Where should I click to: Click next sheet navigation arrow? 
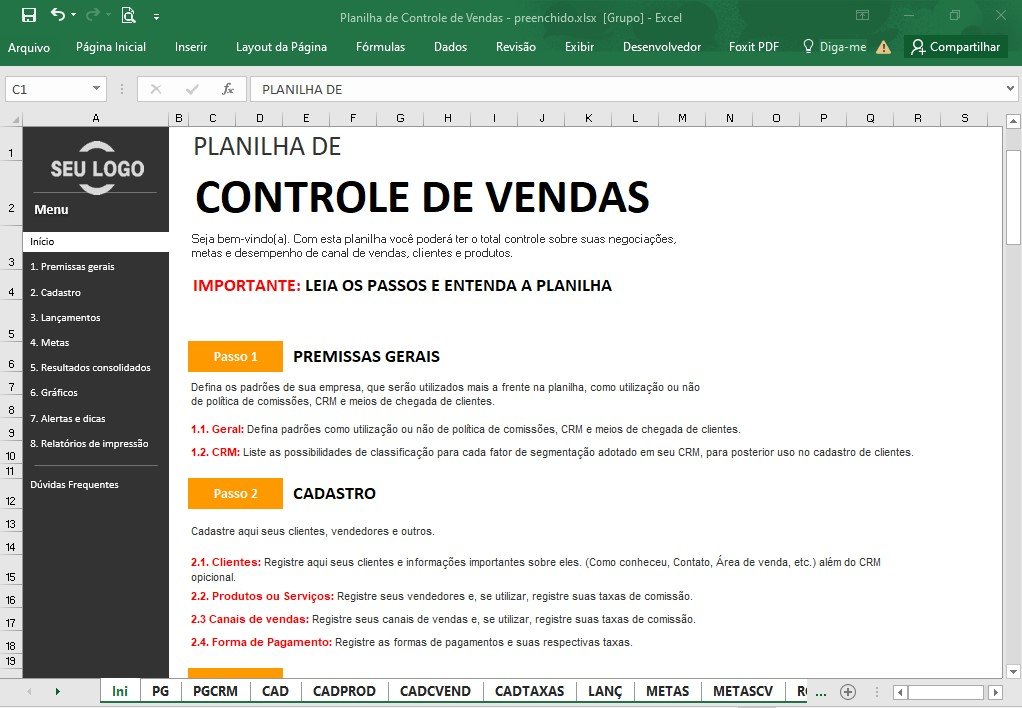57,691
